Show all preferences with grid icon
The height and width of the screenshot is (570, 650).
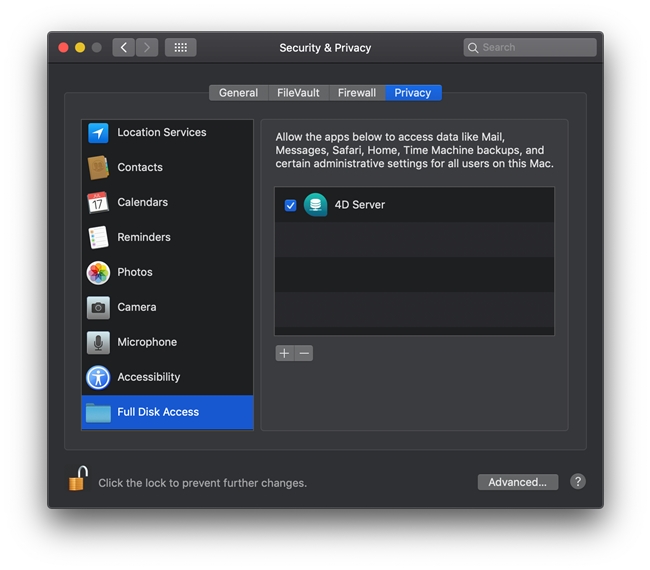pyautogui.click(x=180, y=47)
